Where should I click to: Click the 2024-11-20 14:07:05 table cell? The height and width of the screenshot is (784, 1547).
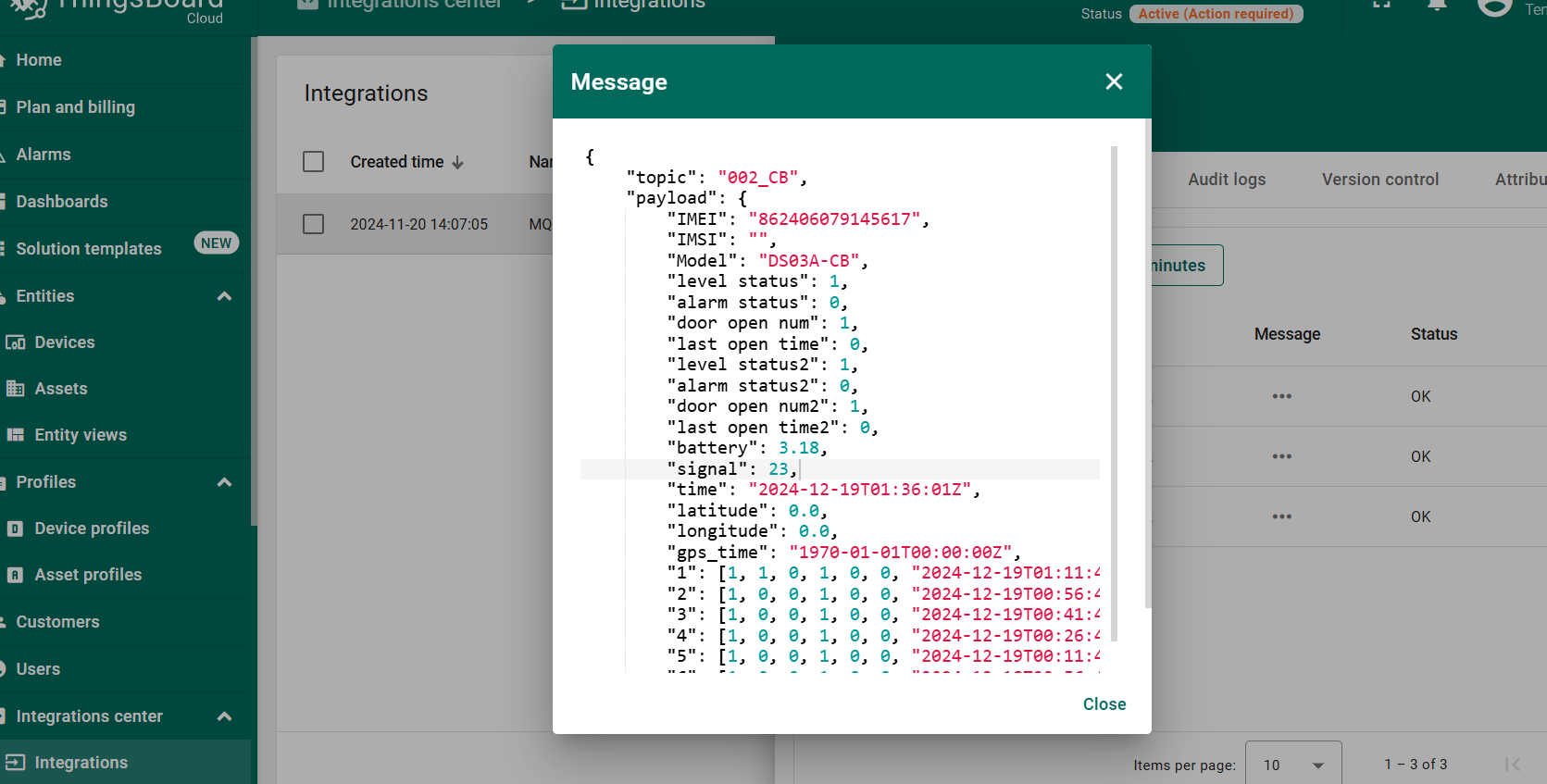pyautogui.click(x=418, y=224)
